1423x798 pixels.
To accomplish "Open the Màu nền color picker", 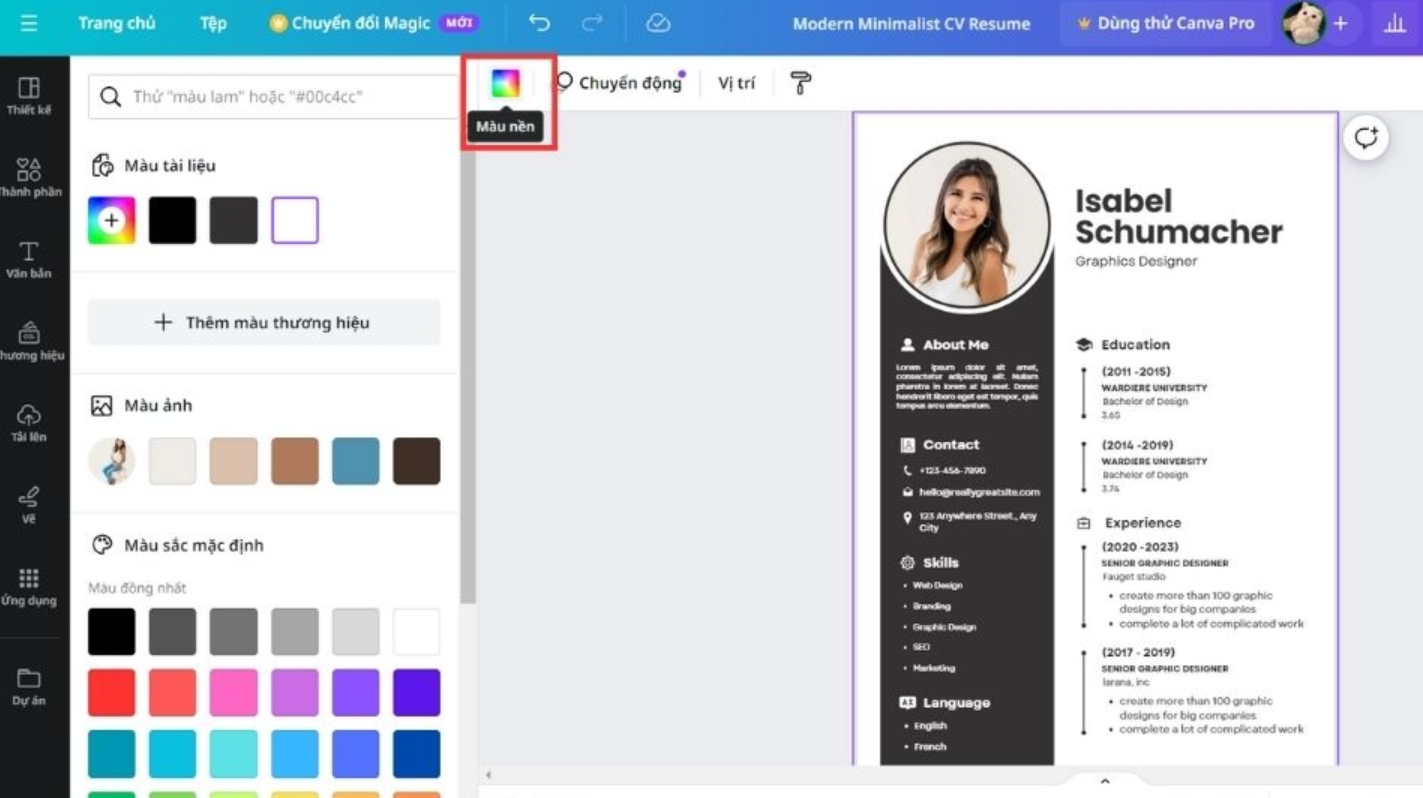I will [506, 83].
